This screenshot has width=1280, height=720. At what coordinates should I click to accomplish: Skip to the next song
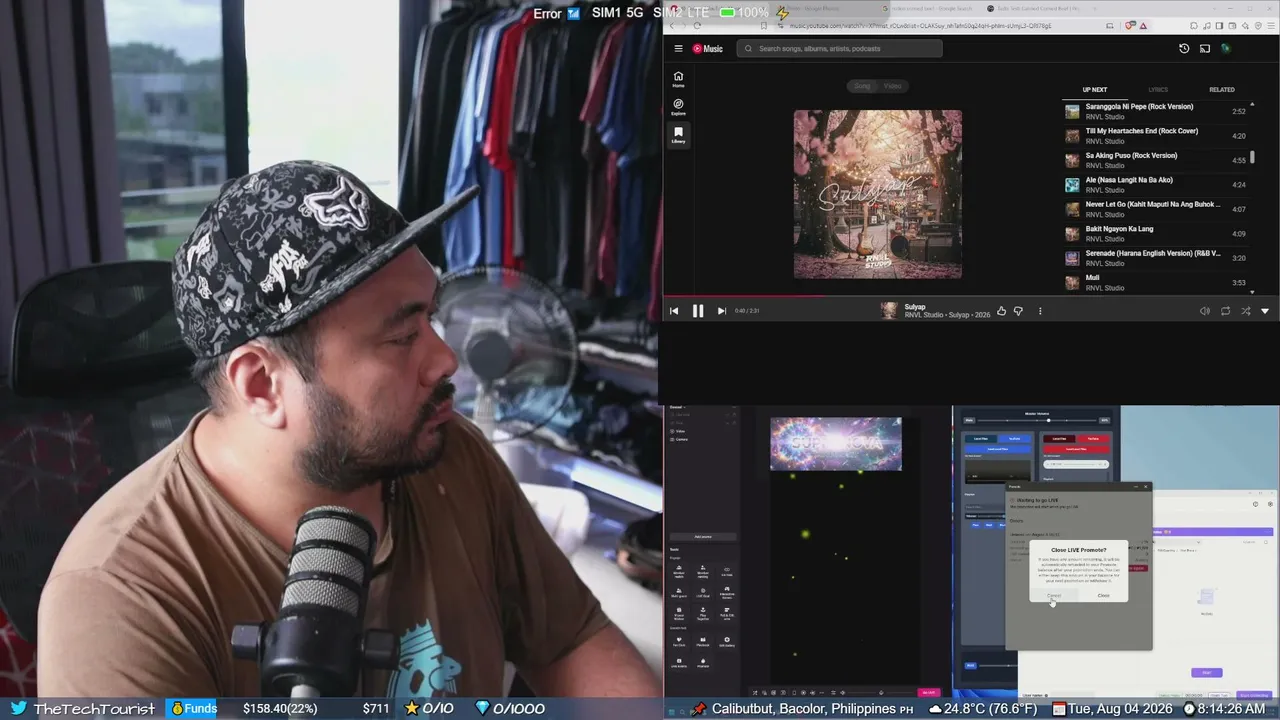721,311
